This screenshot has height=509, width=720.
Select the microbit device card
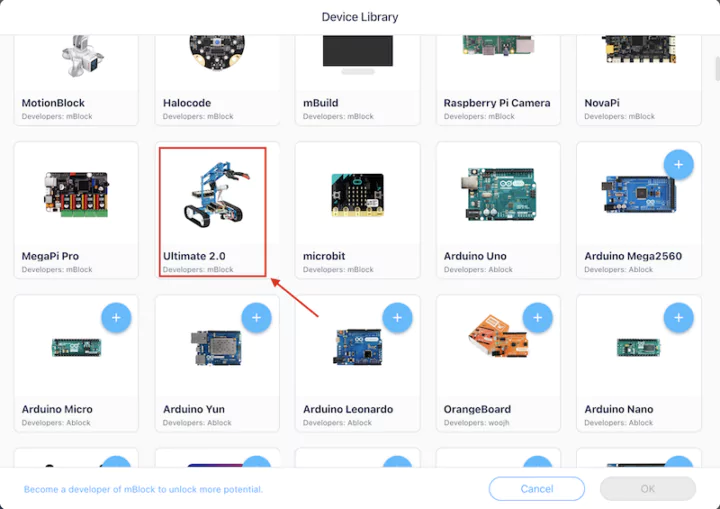point(357,210)
